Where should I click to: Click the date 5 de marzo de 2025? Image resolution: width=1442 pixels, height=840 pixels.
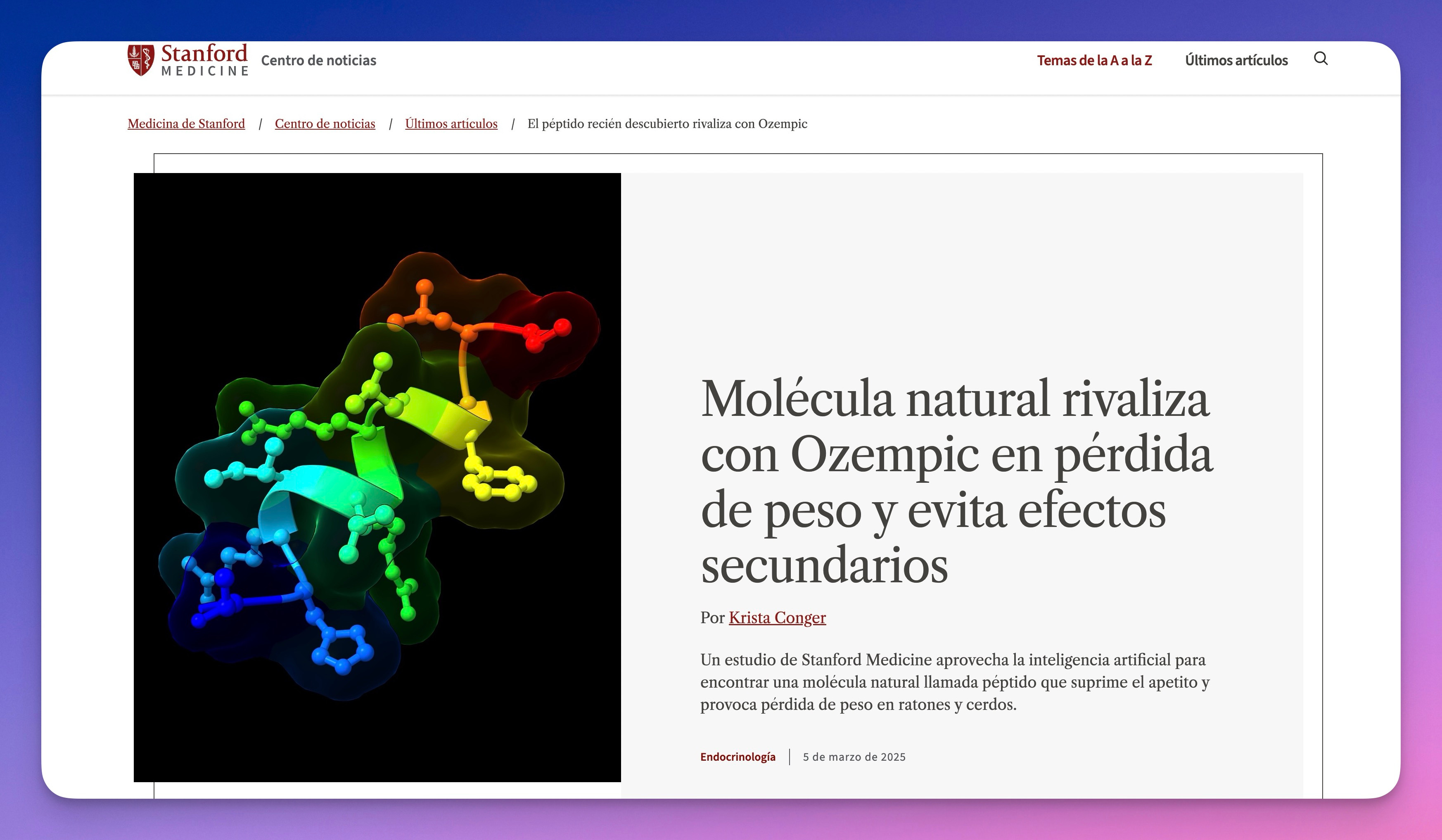coord(854,757)
